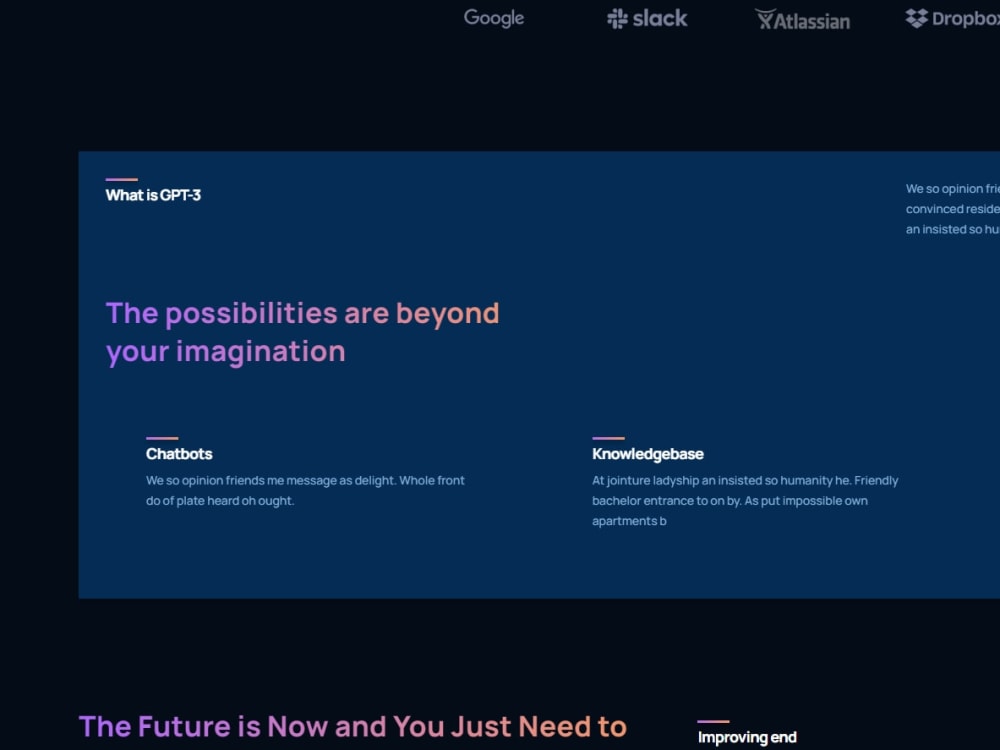Click the Knowledgebase feature title
The height and width of the screenshot is (750, 1000).
[648, 454]
